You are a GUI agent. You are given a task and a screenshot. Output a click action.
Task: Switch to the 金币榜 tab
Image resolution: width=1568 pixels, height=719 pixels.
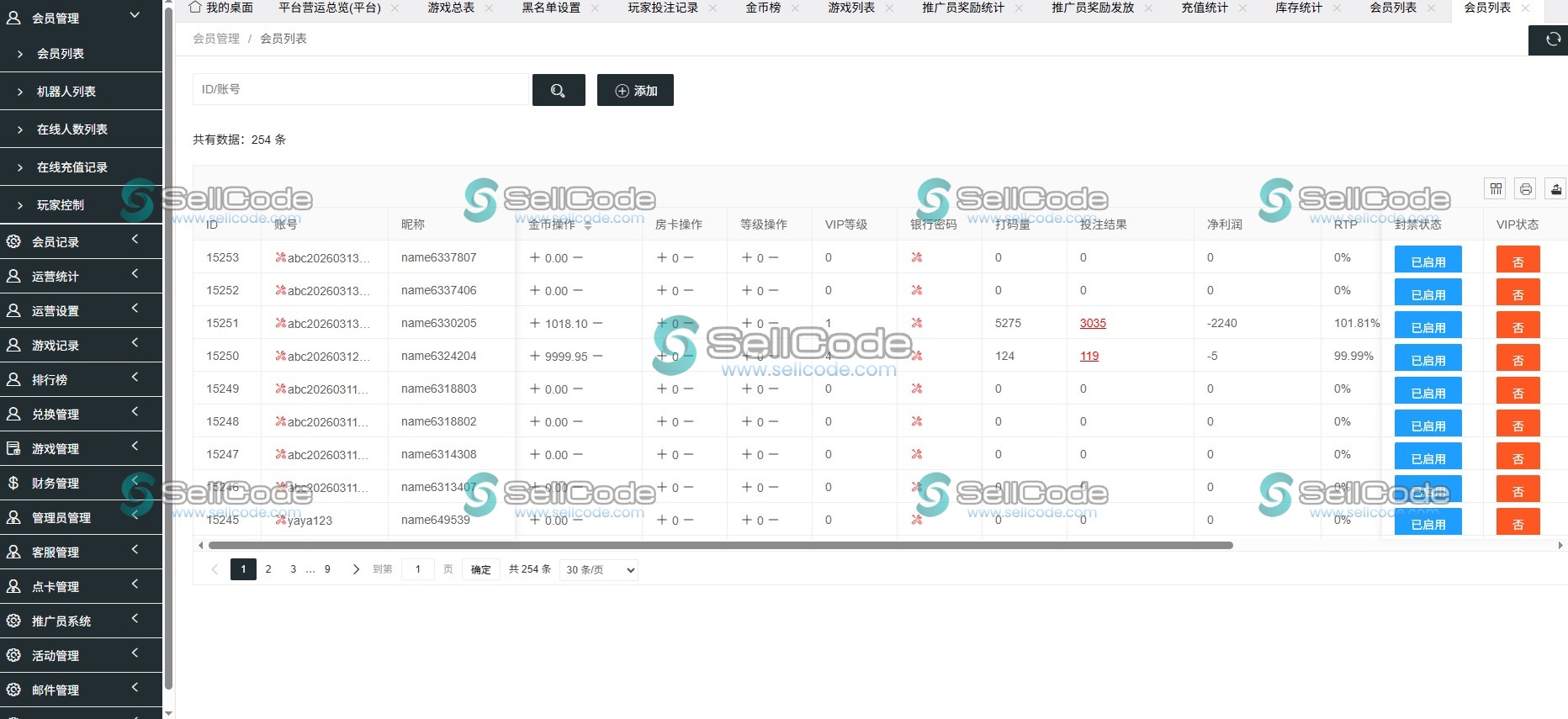(763, 8)
